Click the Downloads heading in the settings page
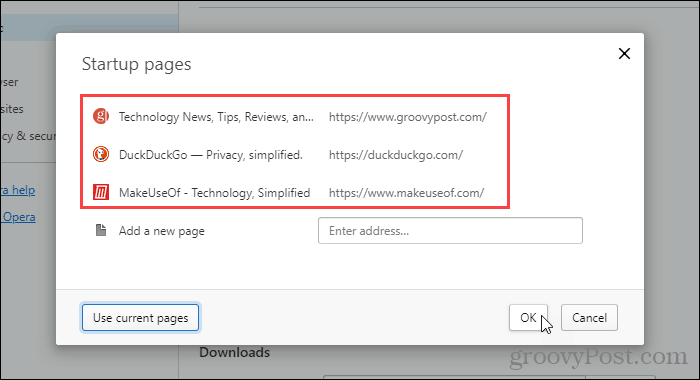 click(x=234, y=352)
